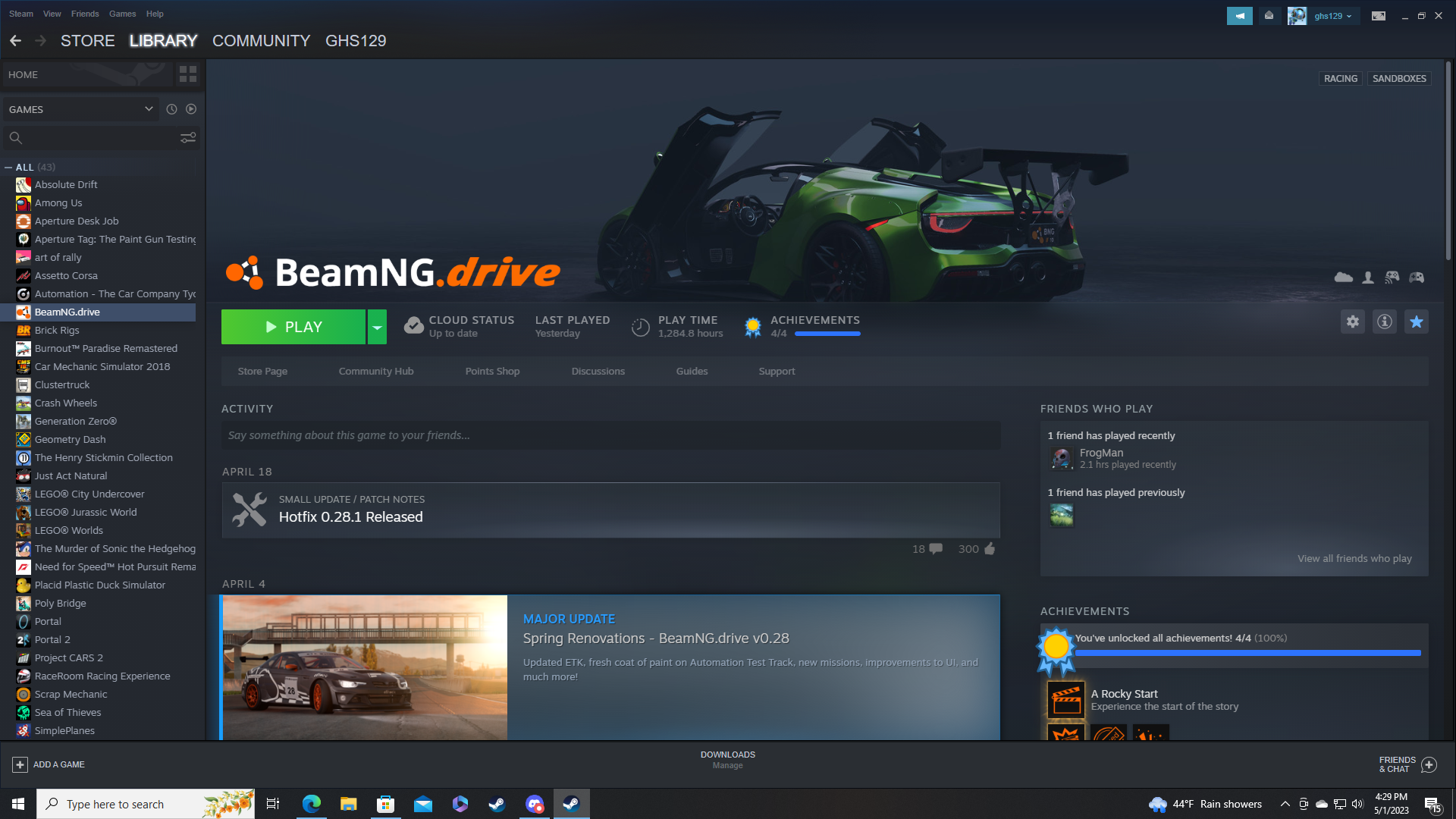Open the Downloads Manage link

coord(727,765)
